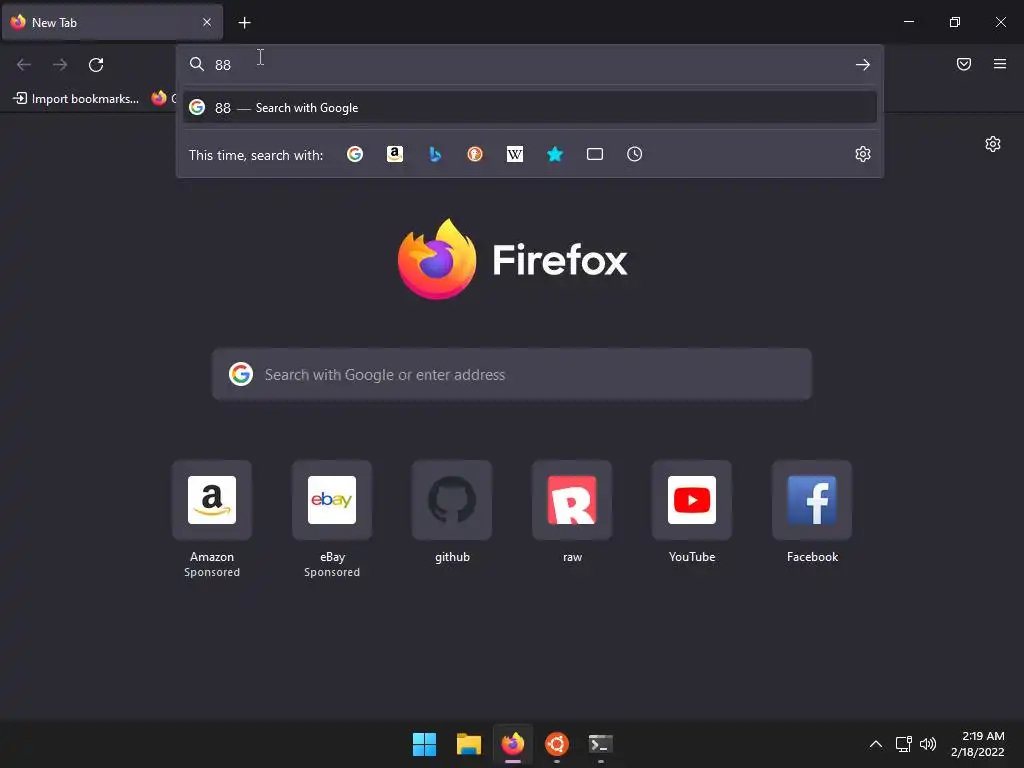Screen dimensions: 1024x768
Task: Open the Windows Start menu
Action: [x=424, y=744]
